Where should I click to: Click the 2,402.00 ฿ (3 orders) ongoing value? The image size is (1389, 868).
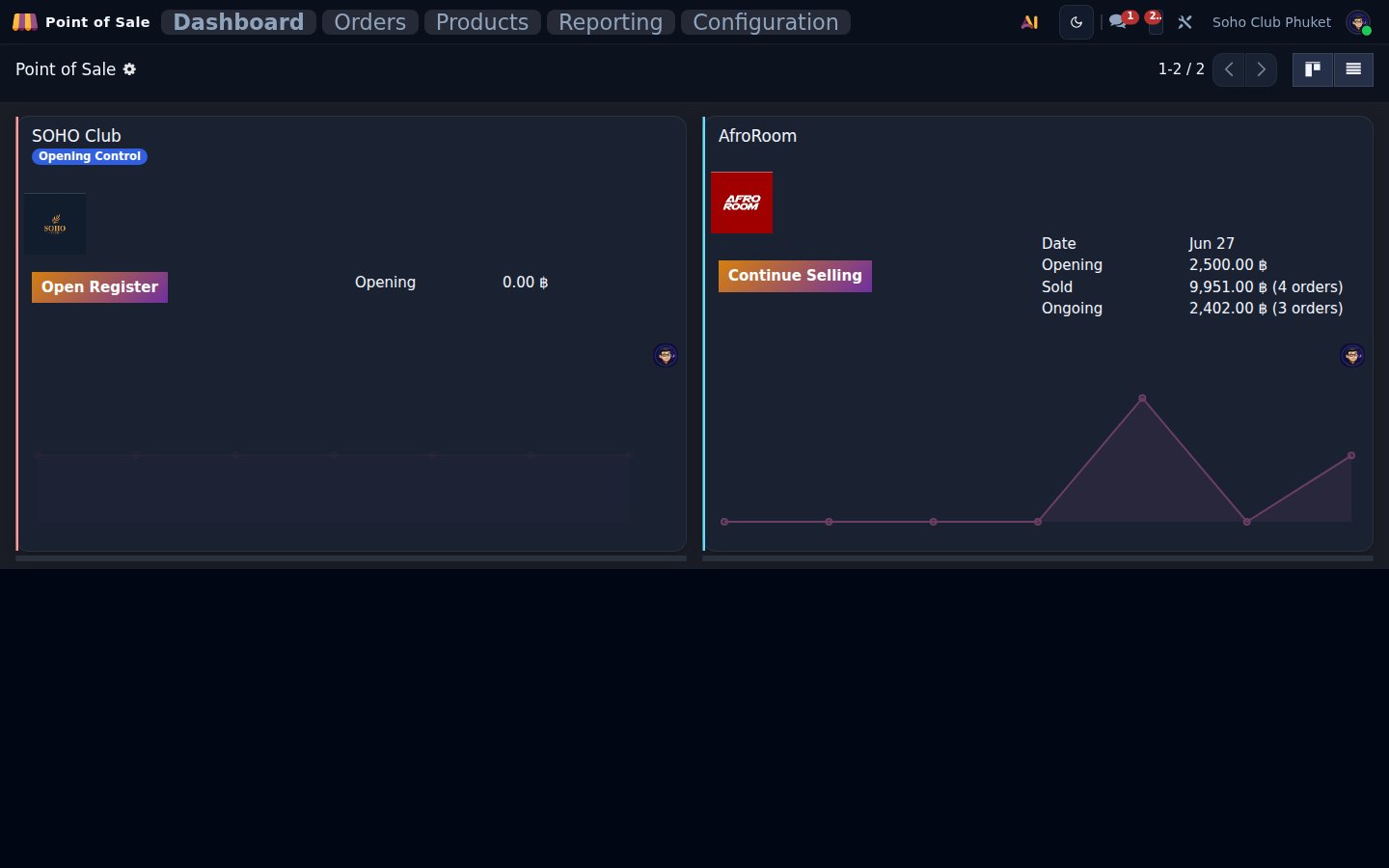[x=1266, y=309]
